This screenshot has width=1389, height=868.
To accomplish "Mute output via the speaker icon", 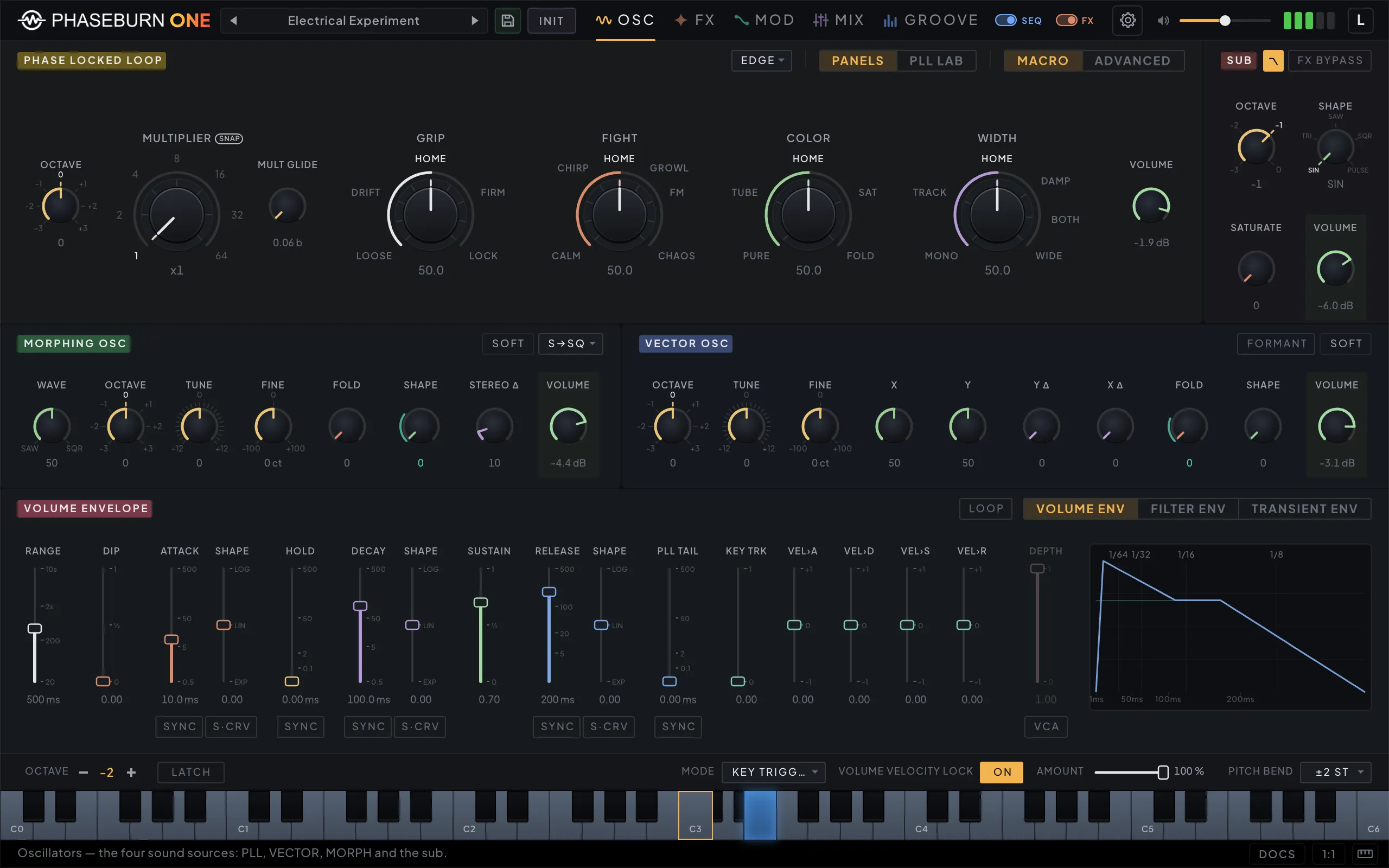I will pyautogui.click(x=1163, y=21).
